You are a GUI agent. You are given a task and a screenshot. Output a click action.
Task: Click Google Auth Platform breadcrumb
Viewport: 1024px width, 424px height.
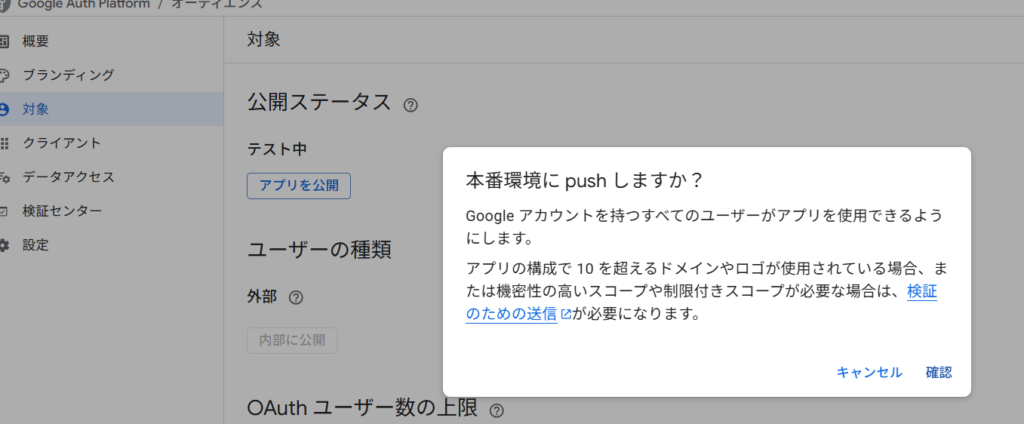(x=85, y=4)
